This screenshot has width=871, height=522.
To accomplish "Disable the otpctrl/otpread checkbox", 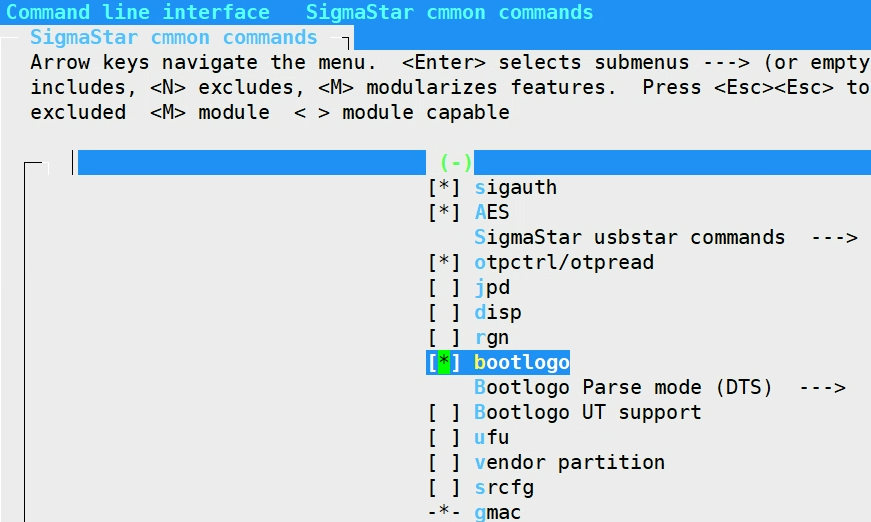I will tap(444, 263).
